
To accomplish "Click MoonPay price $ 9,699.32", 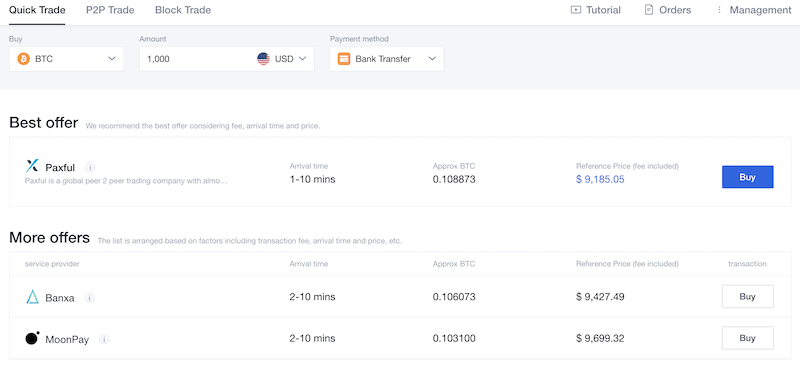I will 600,338.
